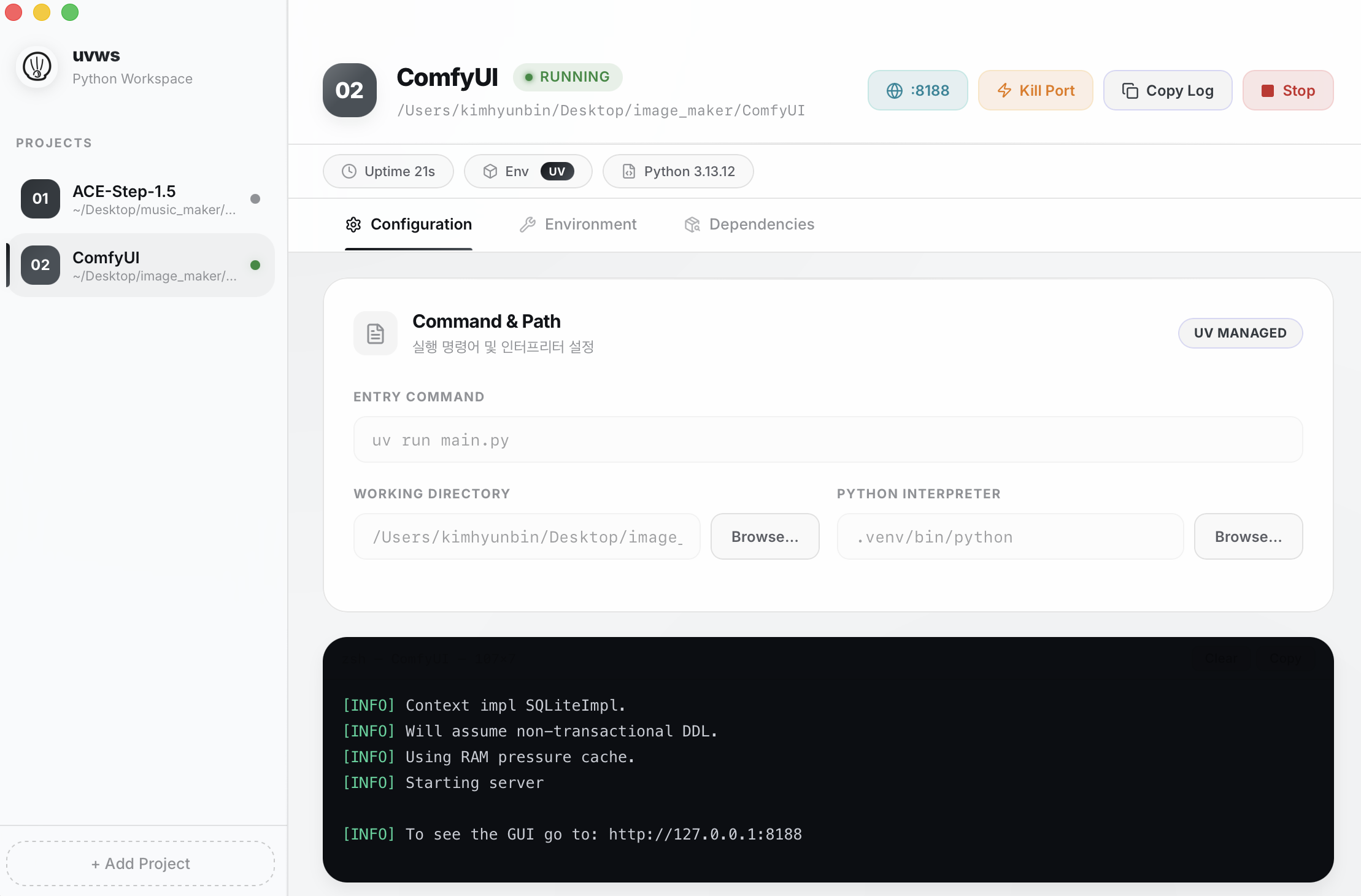Click the Uptime 21s pill
This screenshot has width=1361, height=896.
point(388,171)
